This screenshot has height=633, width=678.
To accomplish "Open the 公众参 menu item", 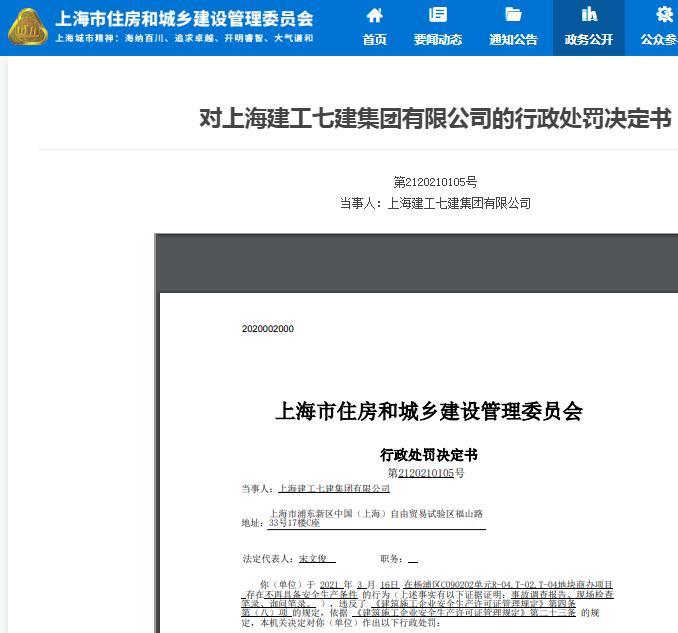I will coord(659,39).
